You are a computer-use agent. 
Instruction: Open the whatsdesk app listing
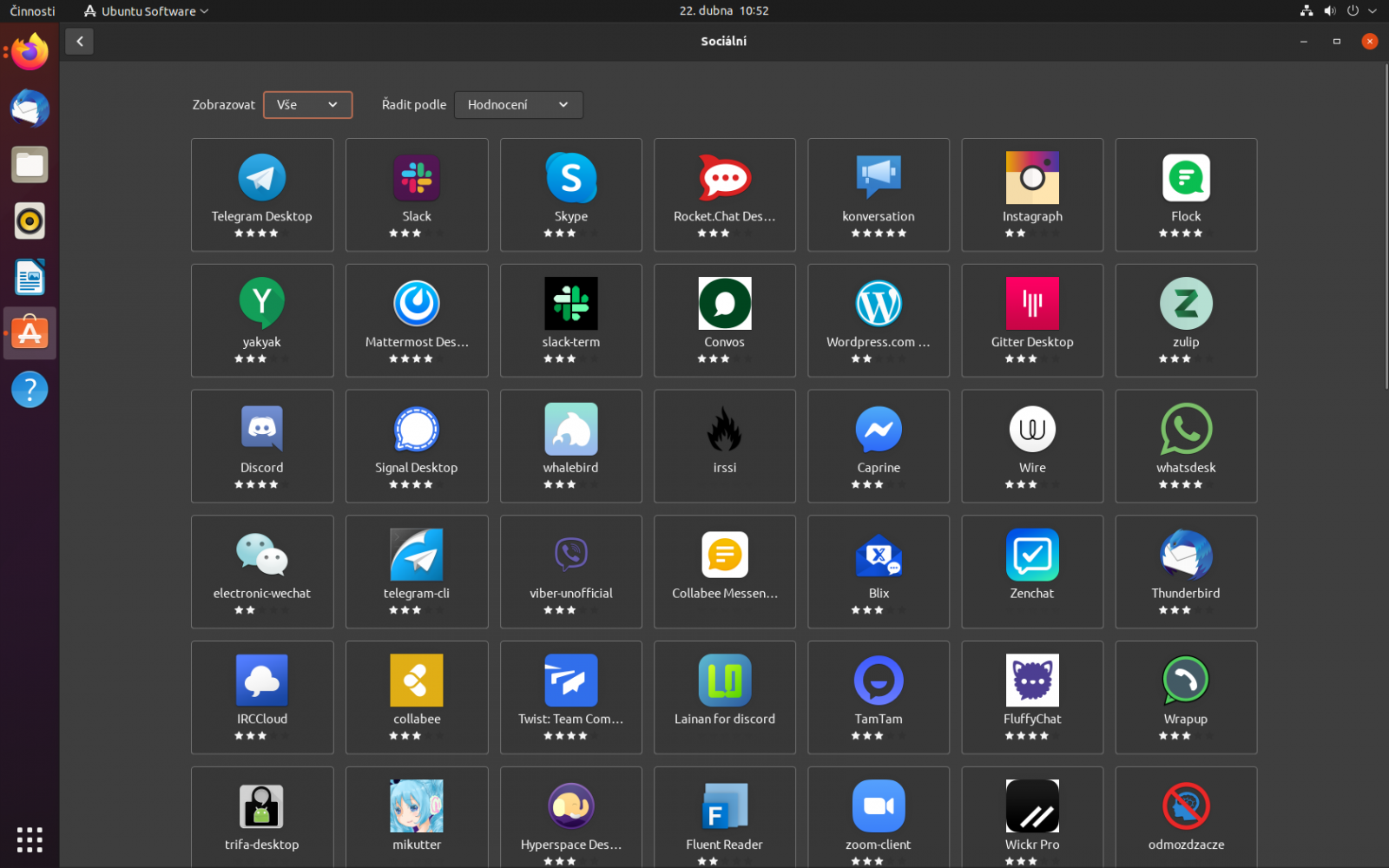point(1185,446)
